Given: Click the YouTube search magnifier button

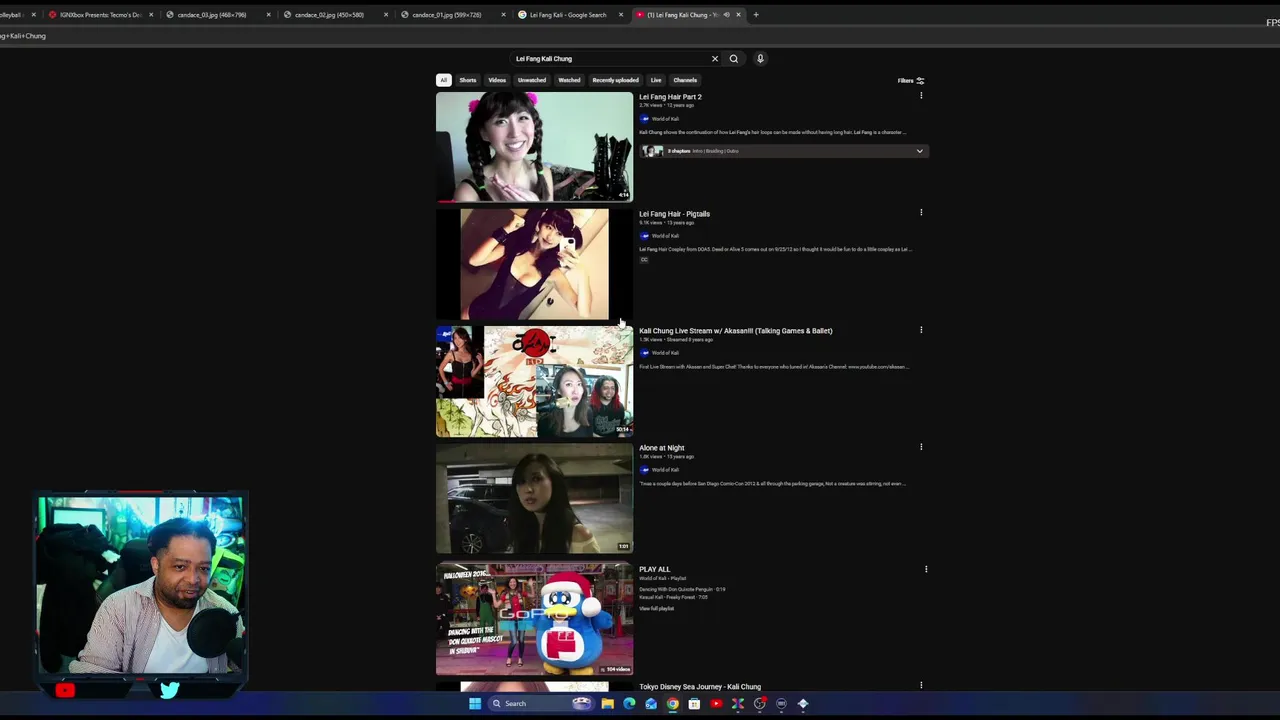Looking at the screenshot, I should (734, 58).
